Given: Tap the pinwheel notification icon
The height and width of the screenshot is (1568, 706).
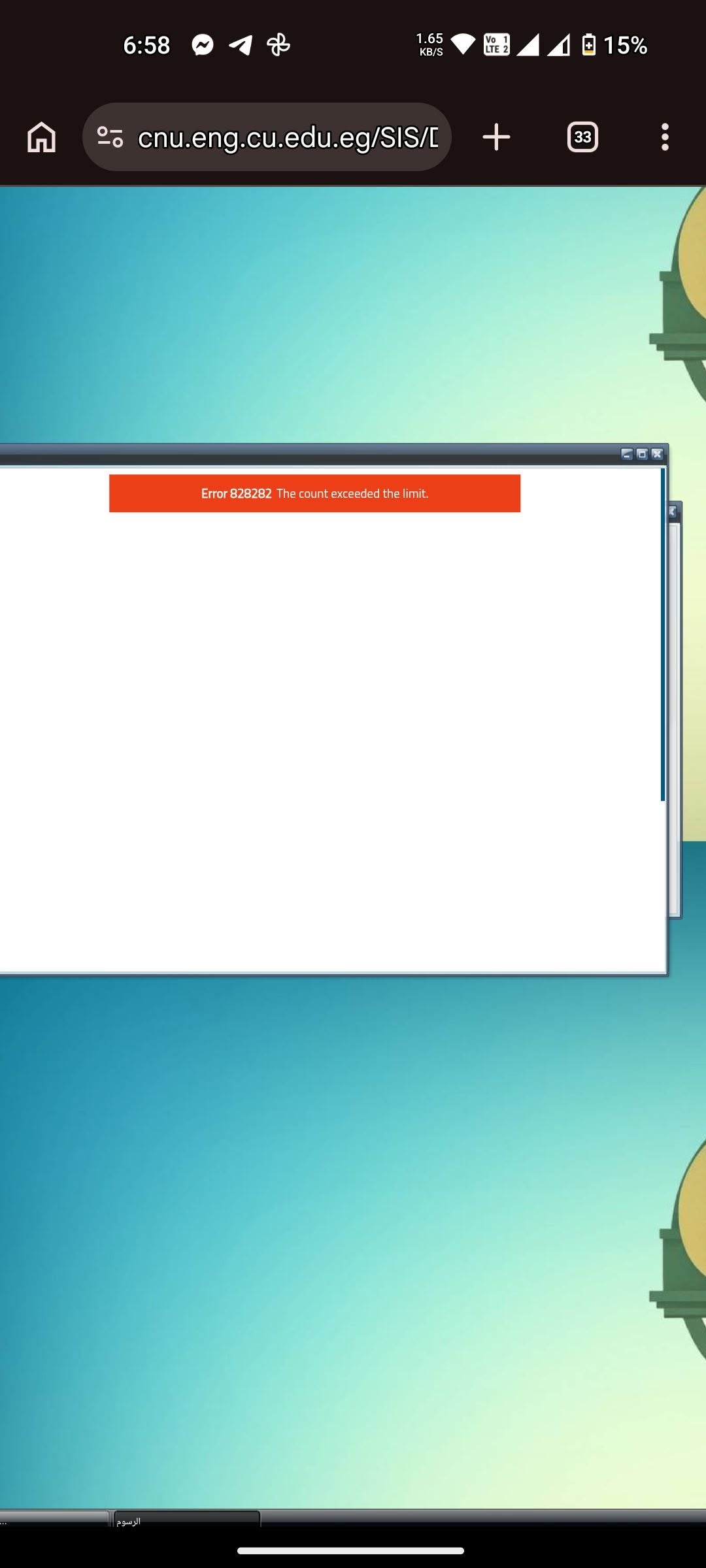Looking at the screenshot, I should (x=278, y=44).
